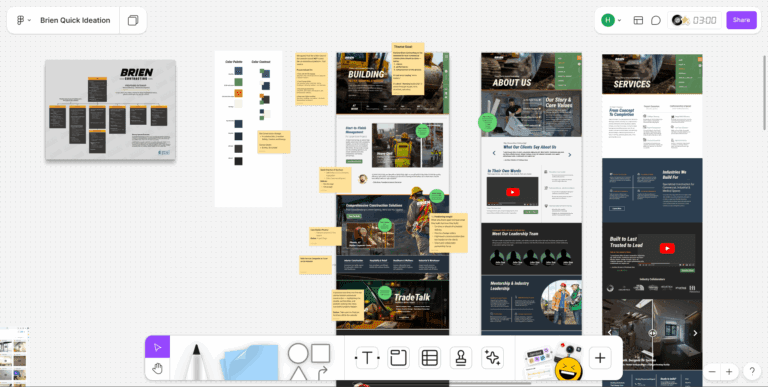768x387 pixels.
Task: Select the Text tool
Action: (x=367, y=358)
